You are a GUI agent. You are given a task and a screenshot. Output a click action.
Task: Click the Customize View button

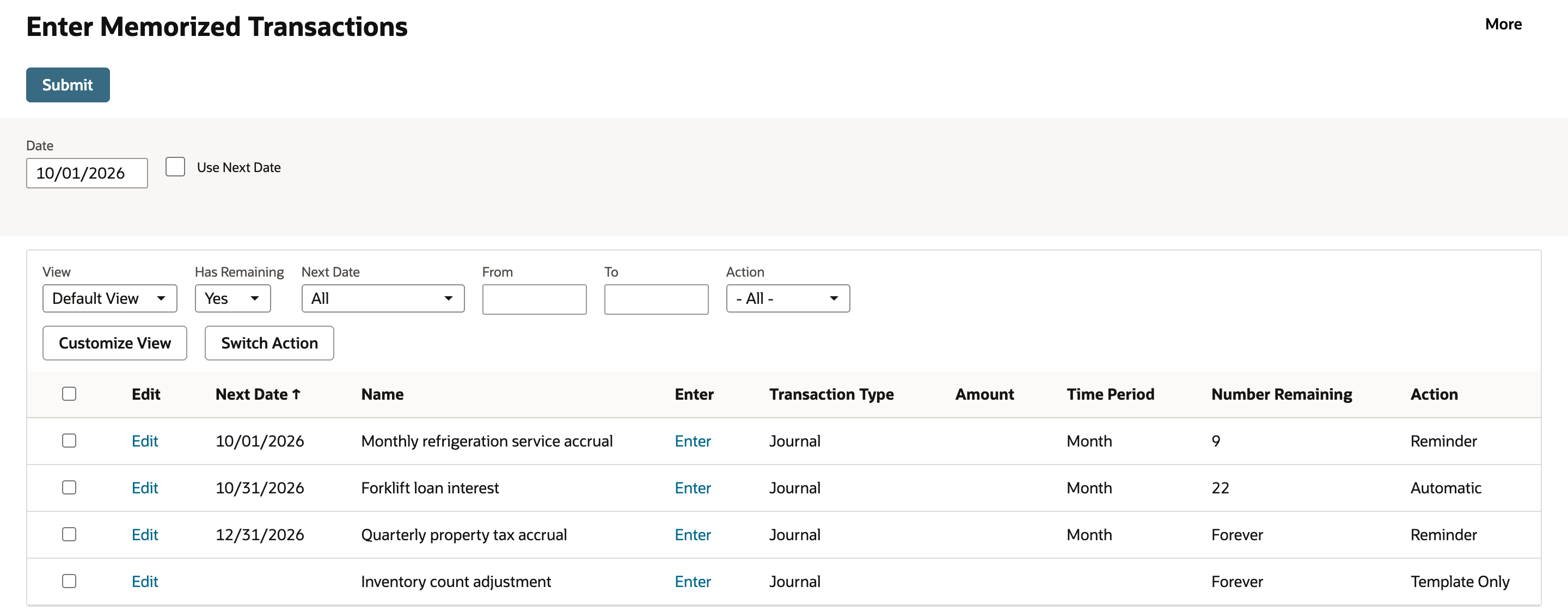point(114,343)
